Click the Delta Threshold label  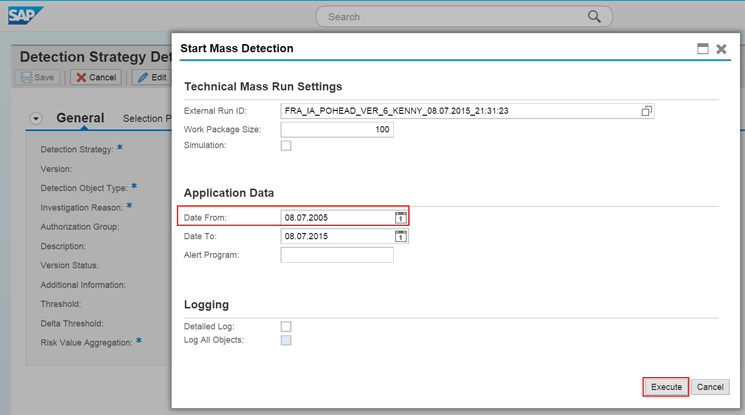(72, 323)
